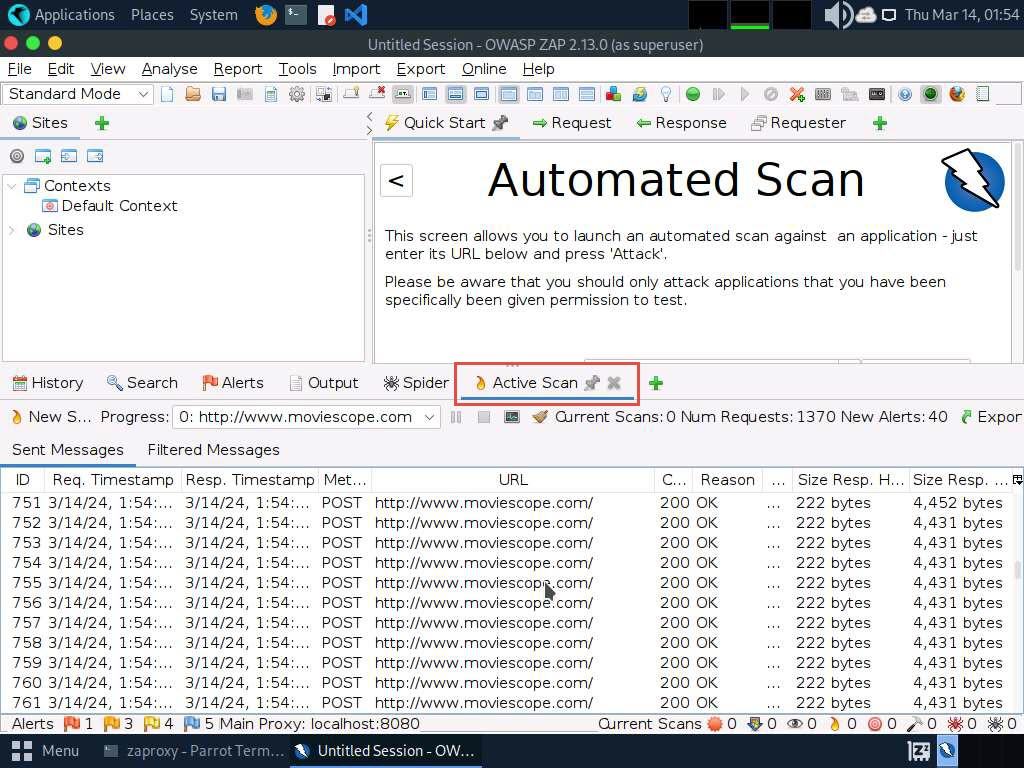Toggle the Active Scan tab pin
This screenshot has height=768, width=1024.
[592, 383]
